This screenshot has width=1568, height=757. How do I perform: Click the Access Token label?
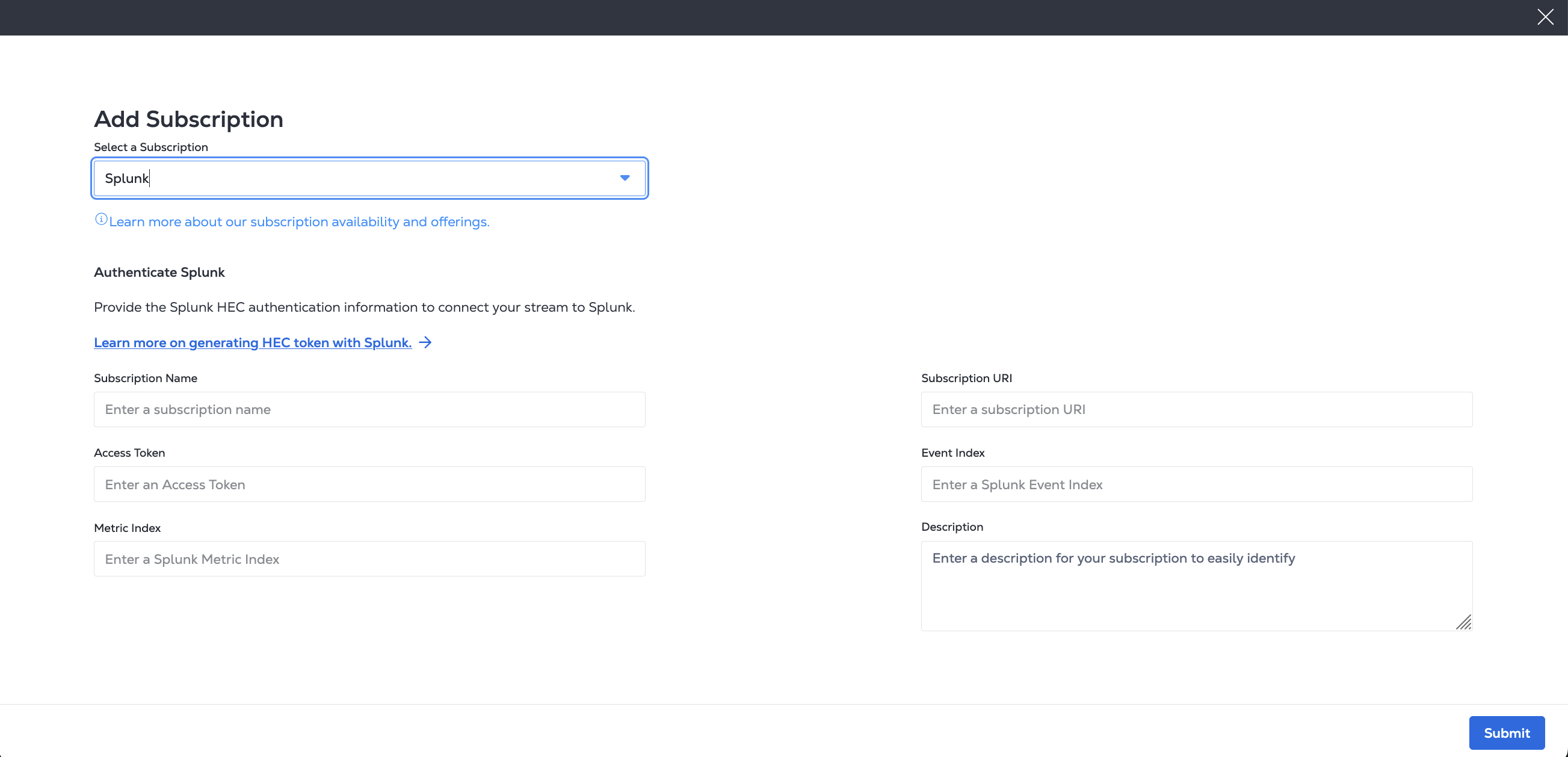pyautogui.click(x=129, y=453)
